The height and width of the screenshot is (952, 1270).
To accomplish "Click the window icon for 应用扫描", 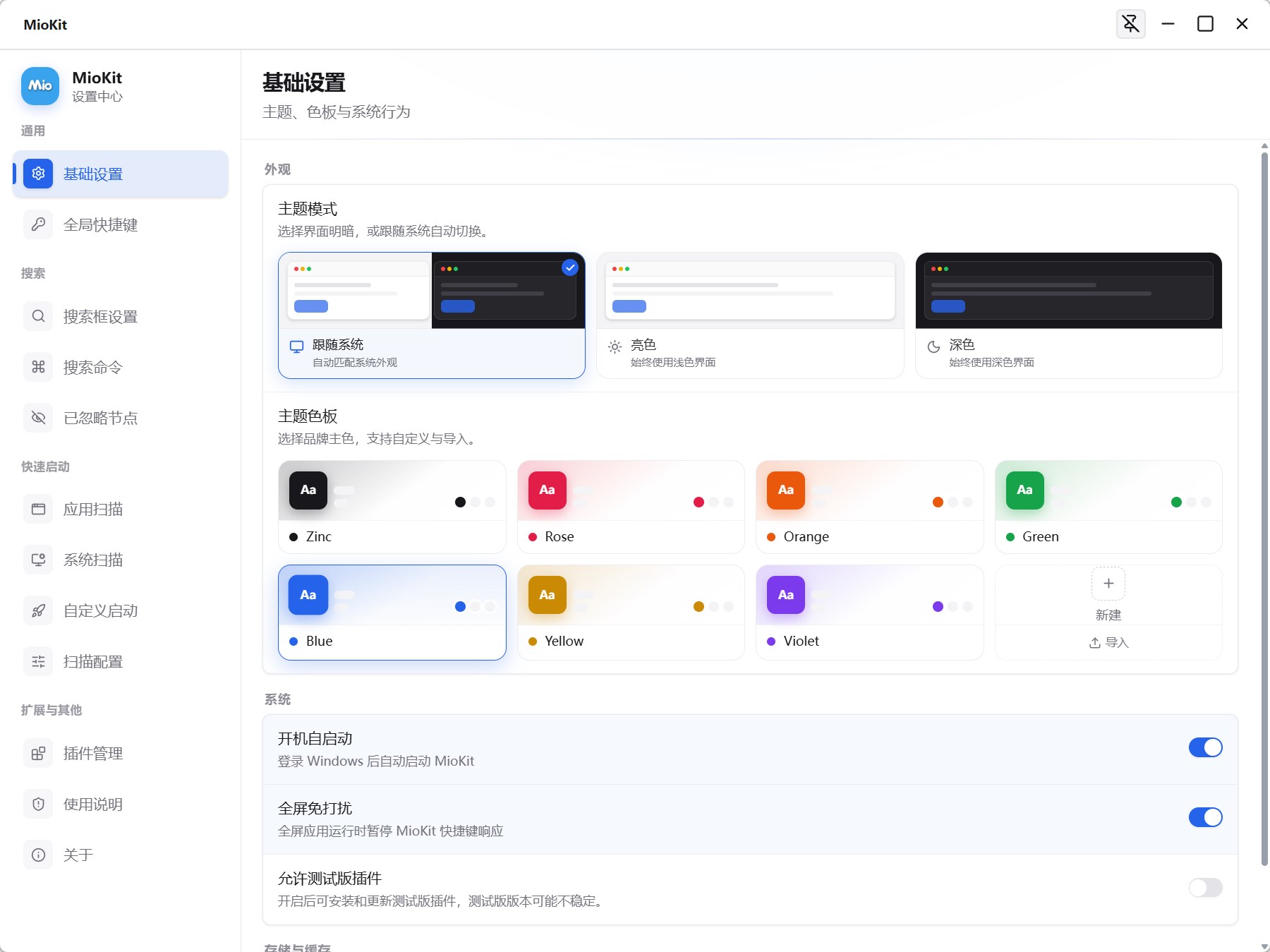I will [38, 509].
